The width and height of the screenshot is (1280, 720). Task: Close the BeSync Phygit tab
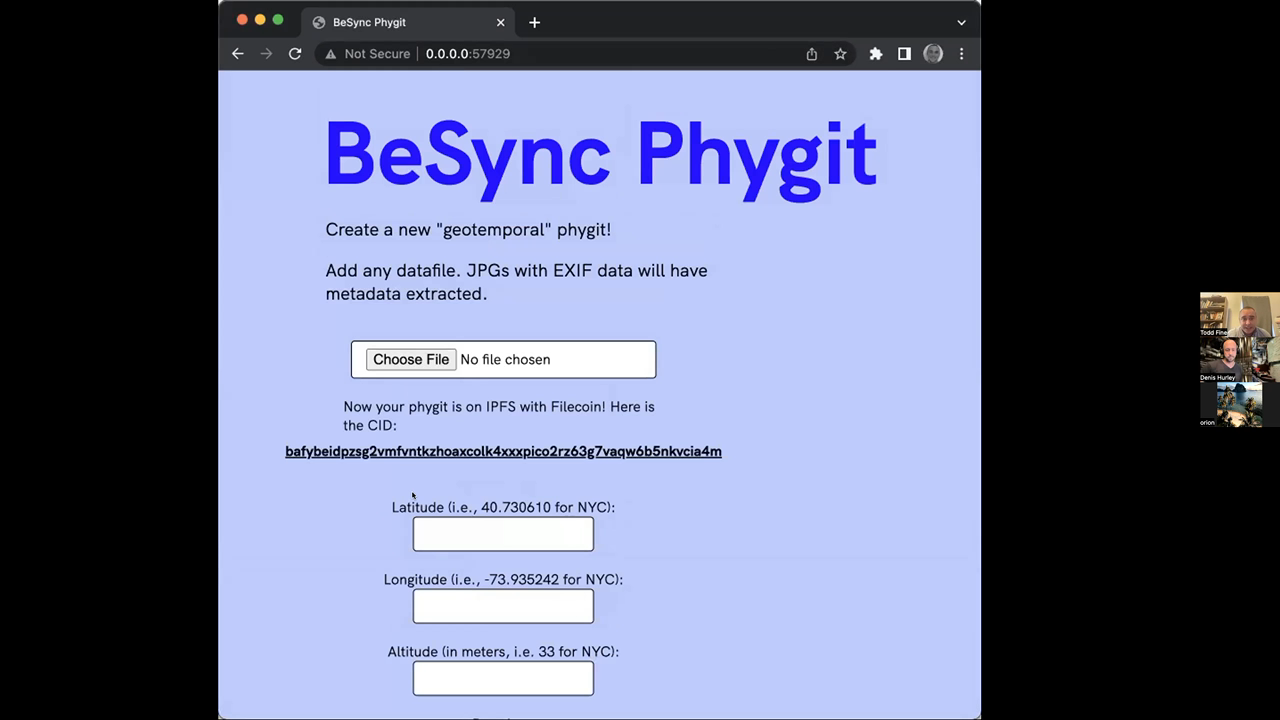(x=501, y=22)
